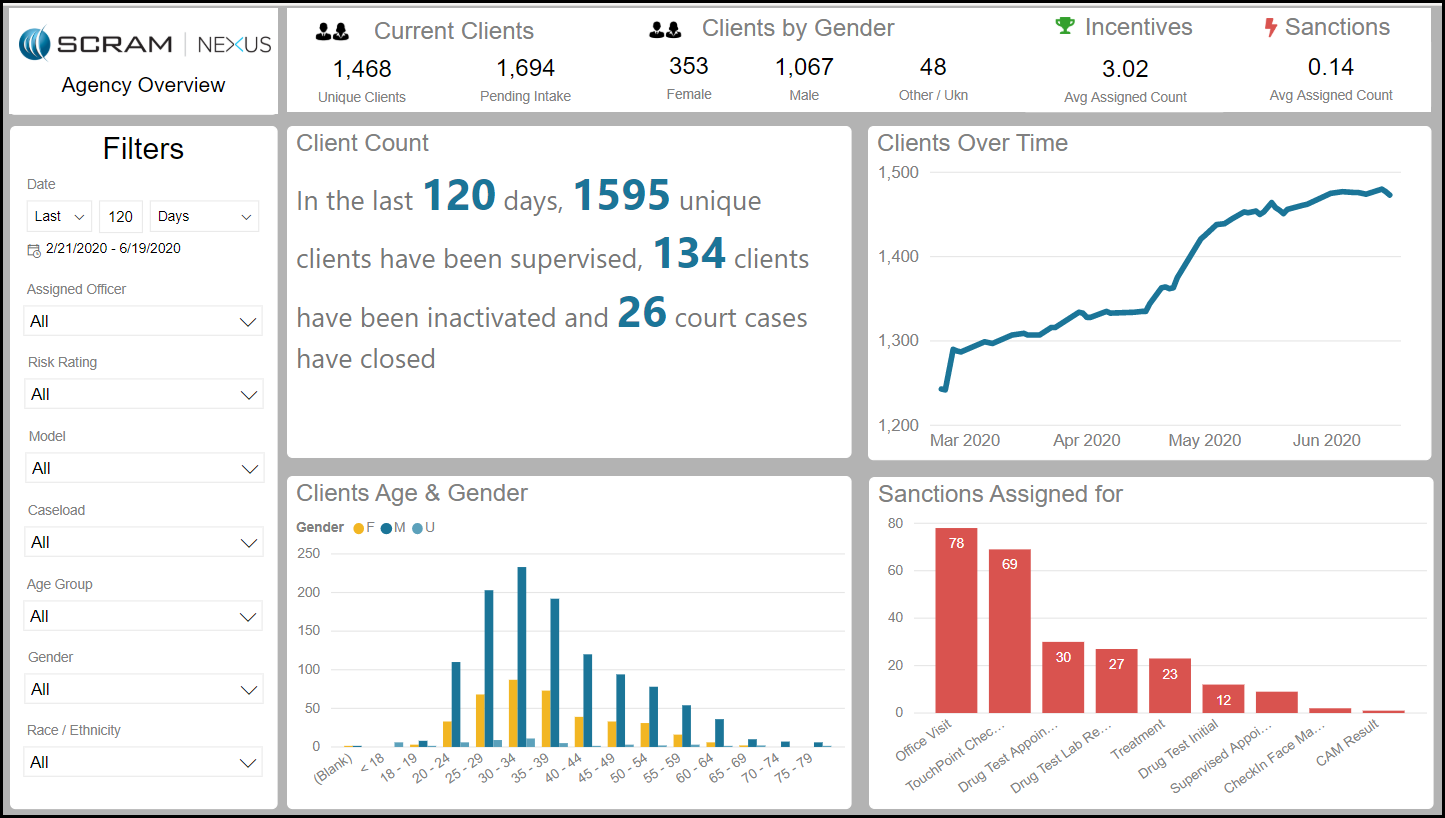Toggle the light blue U gender legend marker

[418, 527]
